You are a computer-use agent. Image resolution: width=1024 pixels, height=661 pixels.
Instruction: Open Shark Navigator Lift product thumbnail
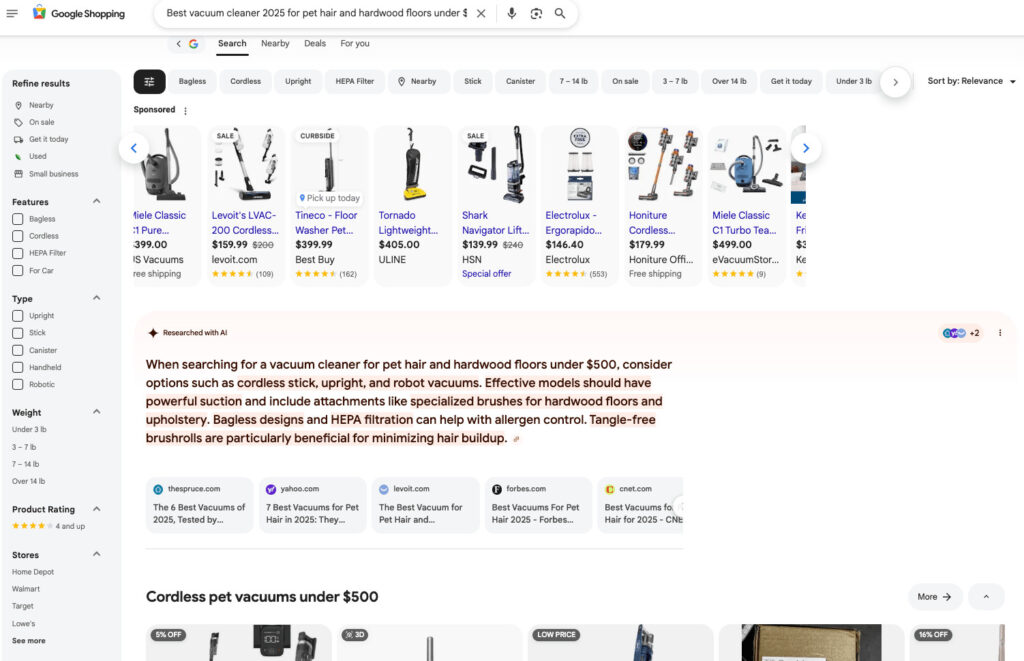pos(496,164)
